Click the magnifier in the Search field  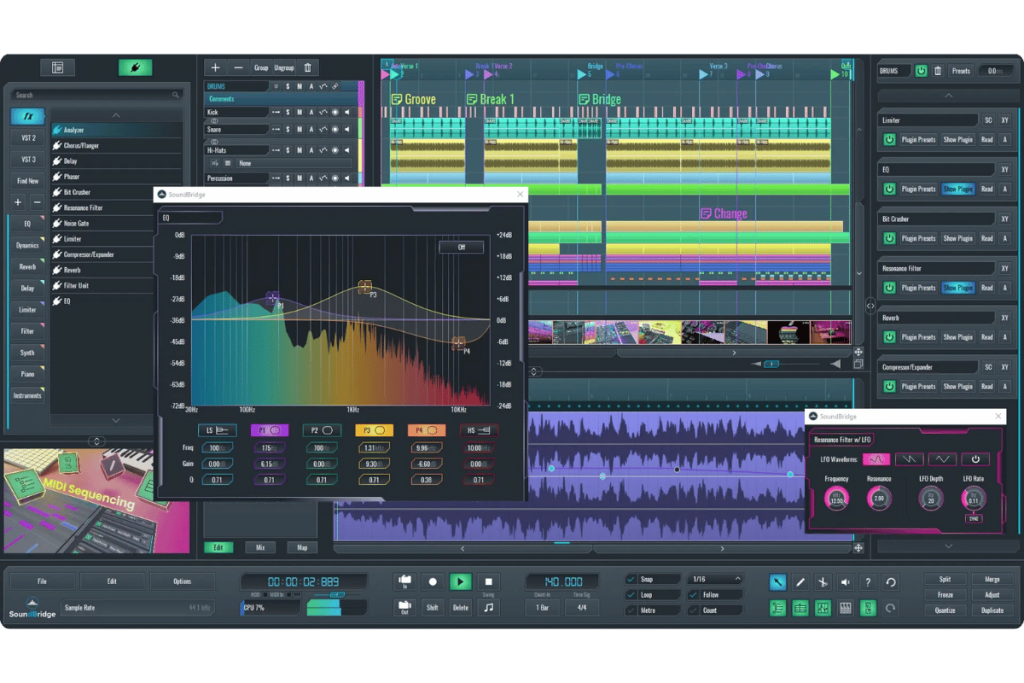point(175,95)
